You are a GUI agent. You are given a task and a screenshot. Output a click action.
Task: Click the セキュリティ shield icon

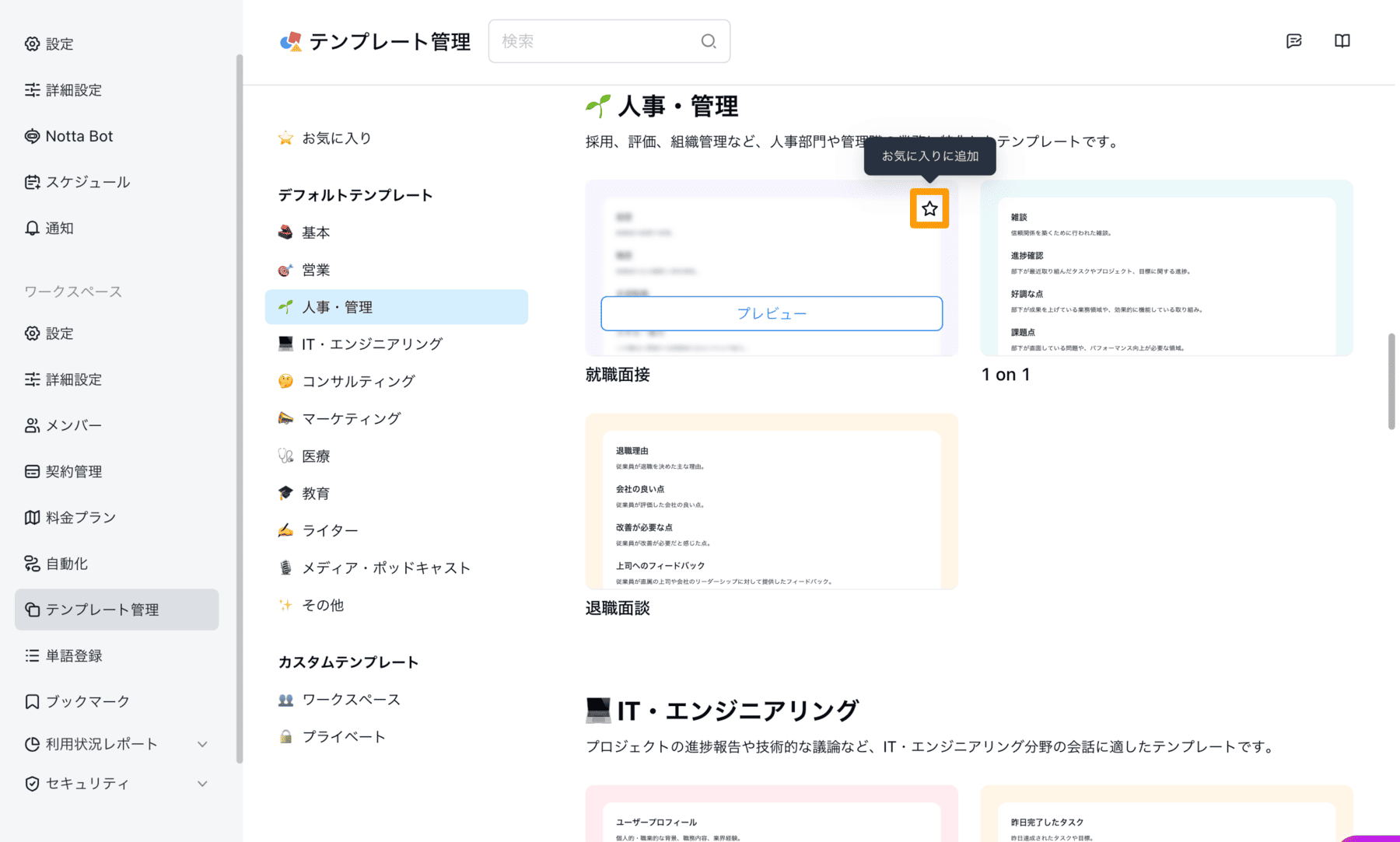[32, 784]
